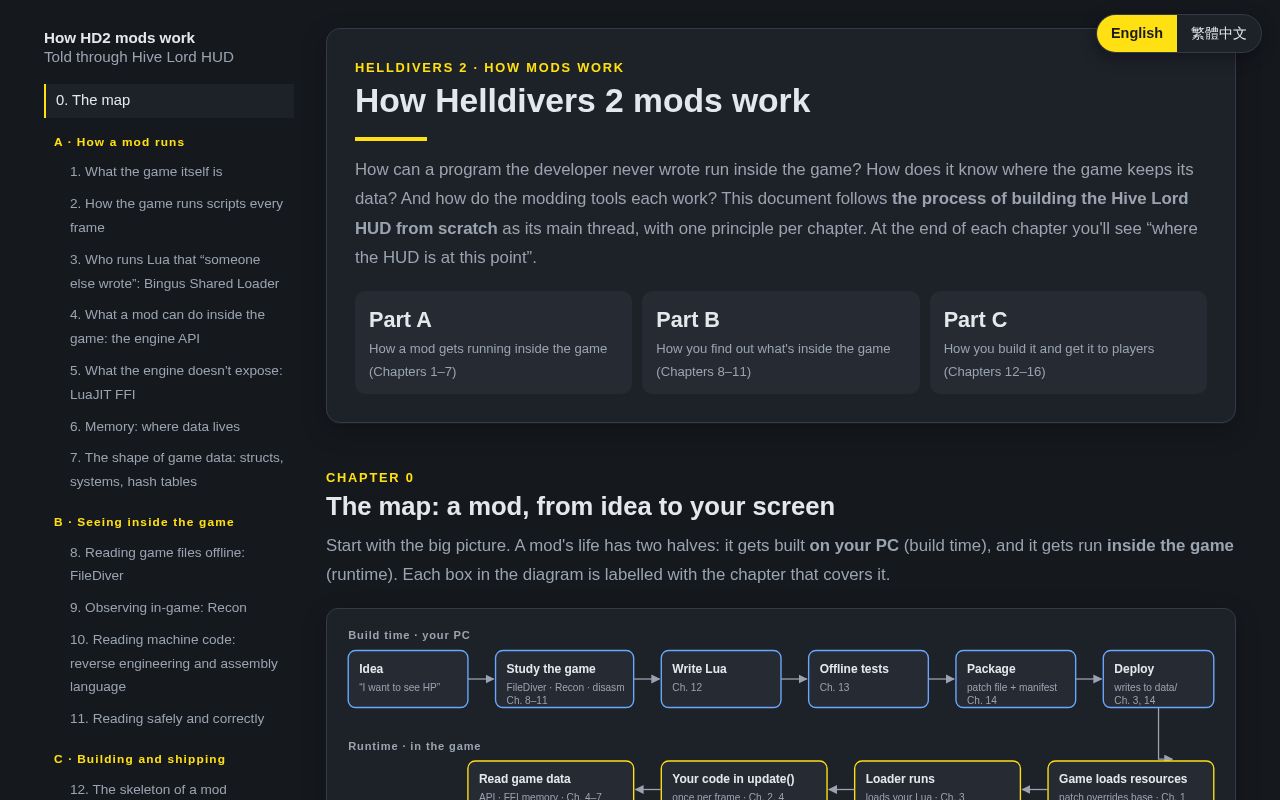Click the 'Offline tests' diagram box
Image resolution: width=1280 pixels, height=800 pixels.
(x=868, y=679)
